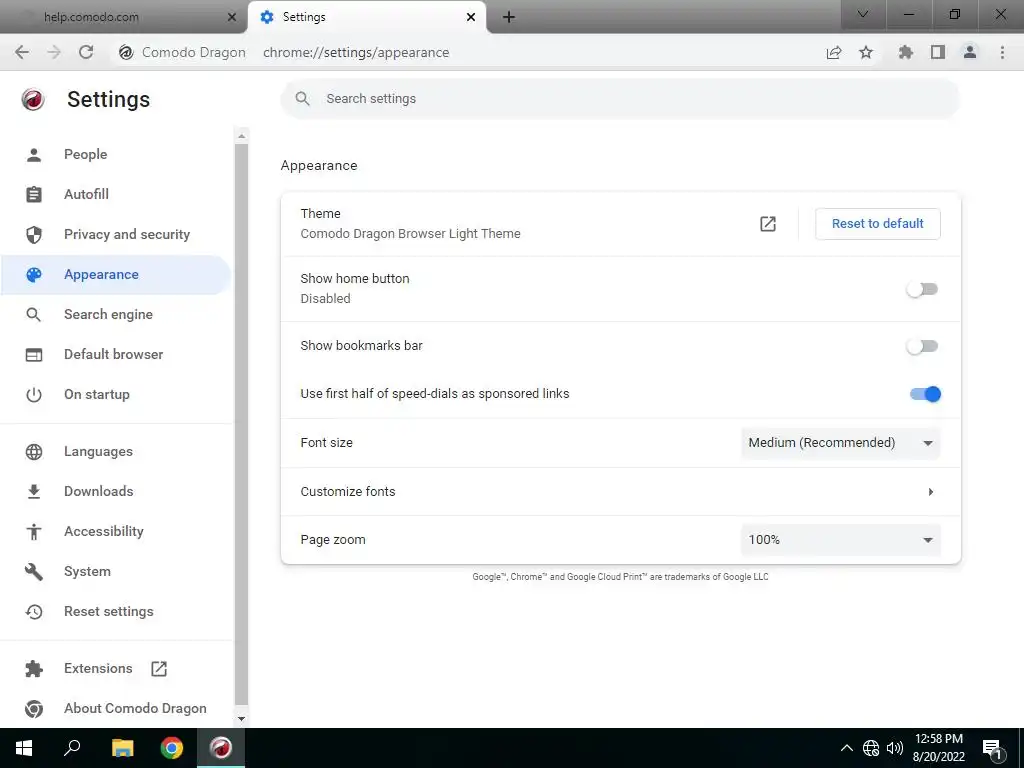Select the Settings tab
This screenshot has height=768, width=1024.
pos(366,17)
